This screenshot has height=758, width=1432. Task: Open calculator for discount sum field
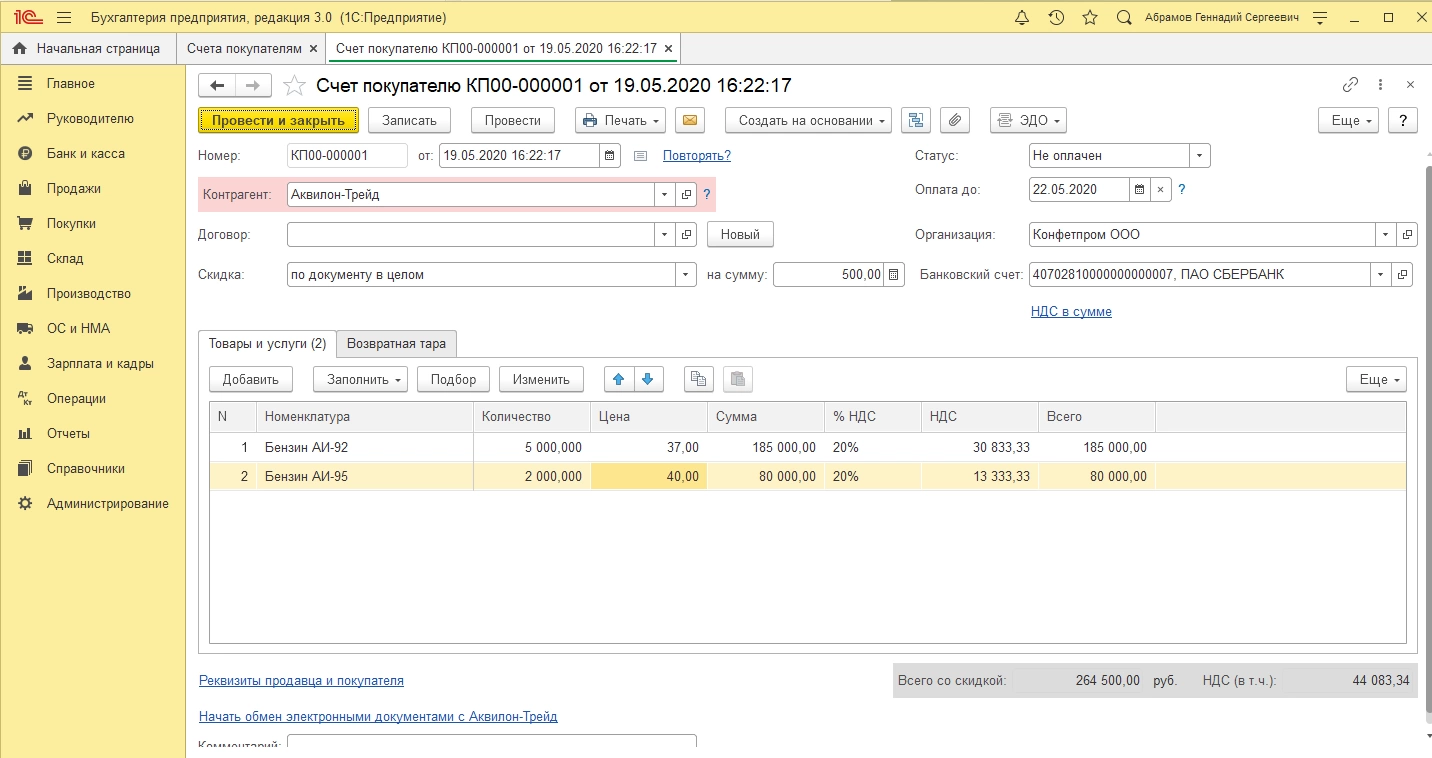[x=894, y=275]
